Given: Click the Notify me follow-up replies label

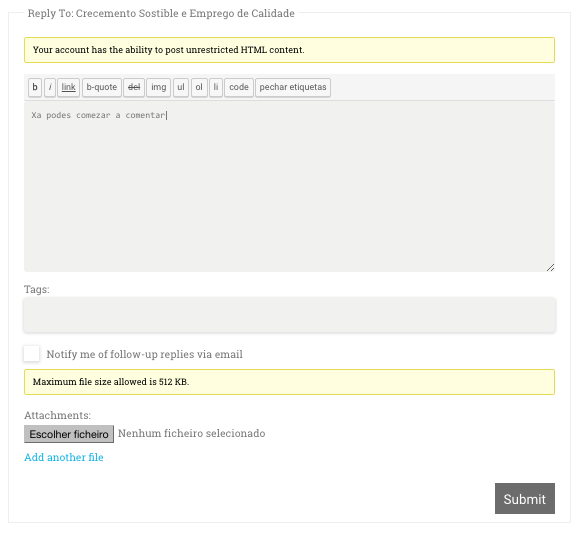Looking at the screenshot, I should click(144, 354).
